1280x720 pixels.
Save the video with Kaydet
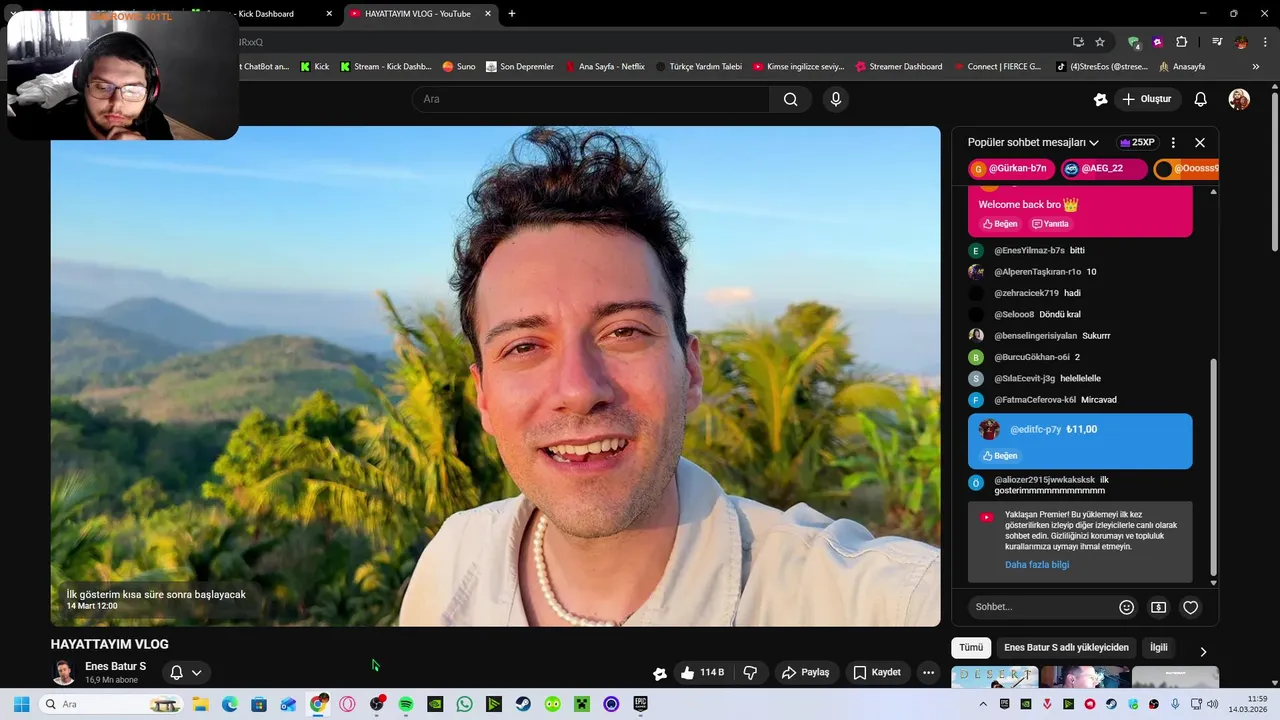877,672
